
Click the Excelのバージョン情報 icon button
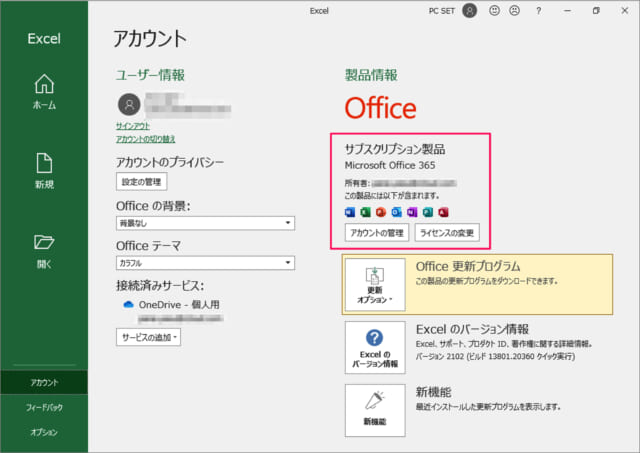[376, 347]
